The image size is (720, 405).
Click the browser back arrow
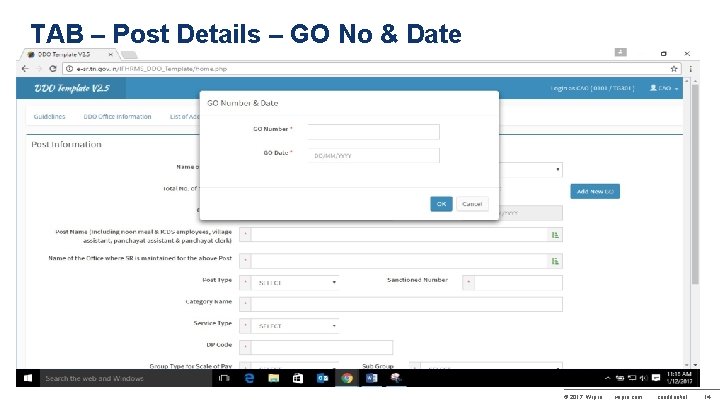[x=25, y=69]
